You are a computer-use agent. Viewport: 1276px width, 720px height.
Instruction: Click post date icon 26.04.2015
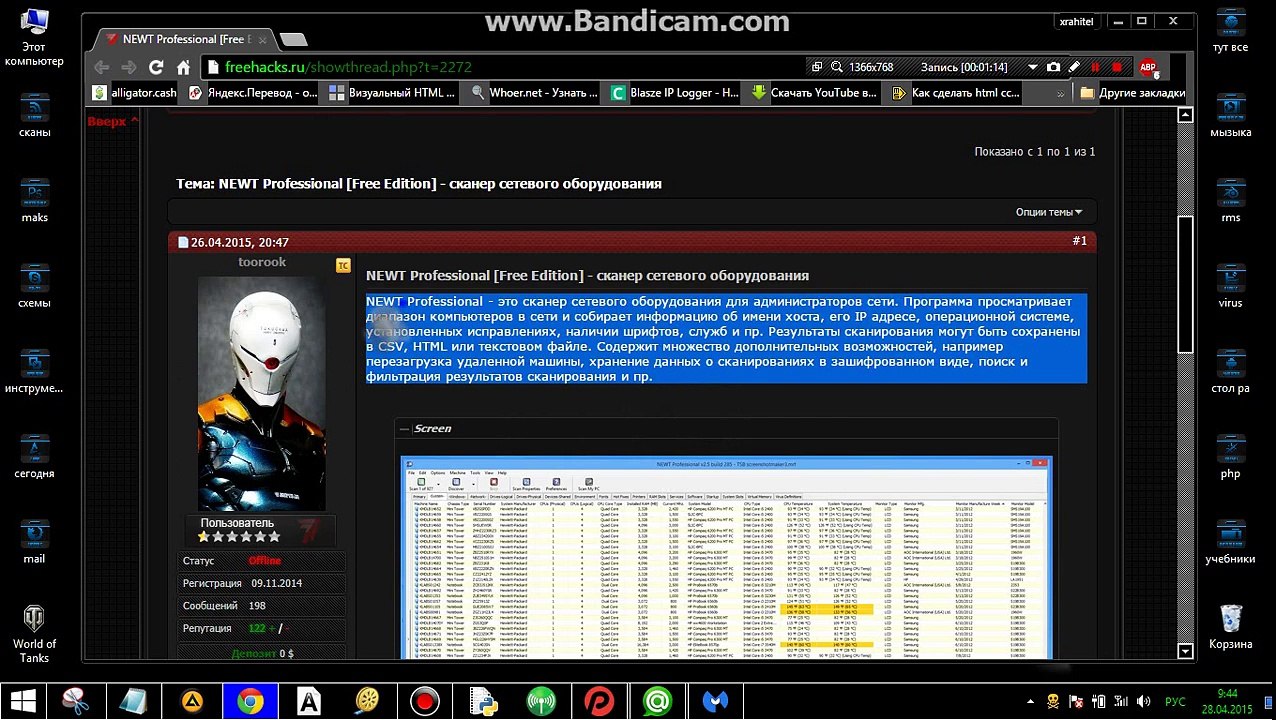[x=183, y=243]
